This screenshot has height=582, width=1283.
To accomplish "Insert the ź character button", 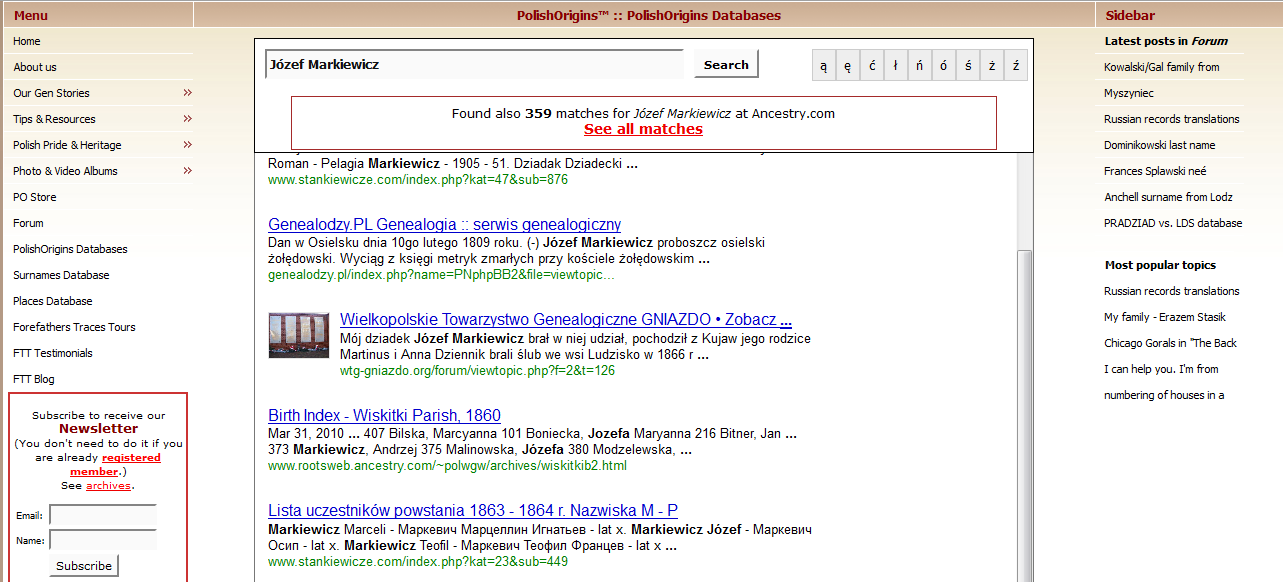I will [1016, 65].
